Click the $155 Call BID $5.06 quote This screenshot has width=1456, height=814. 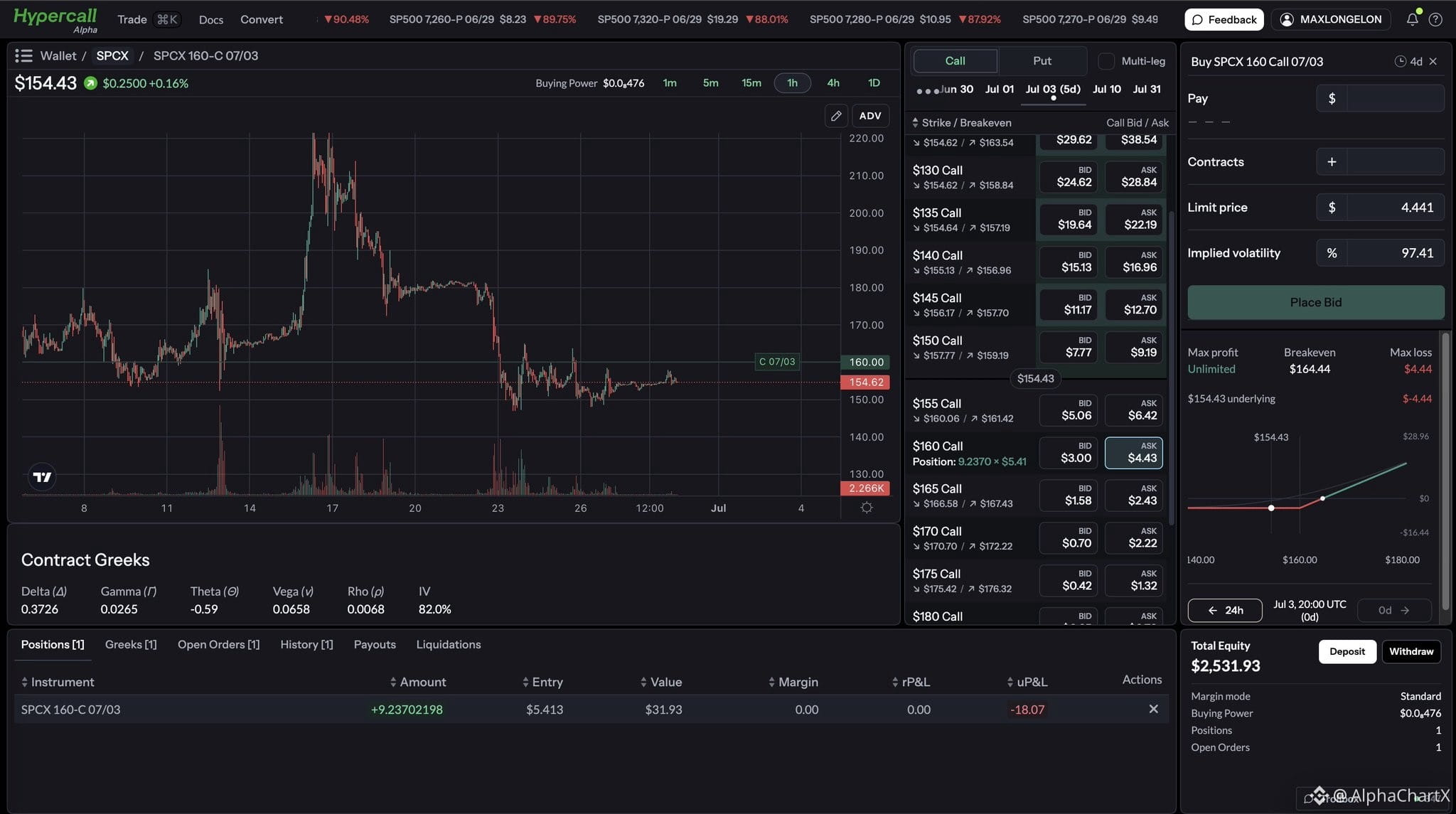(x=1068, y=410)
